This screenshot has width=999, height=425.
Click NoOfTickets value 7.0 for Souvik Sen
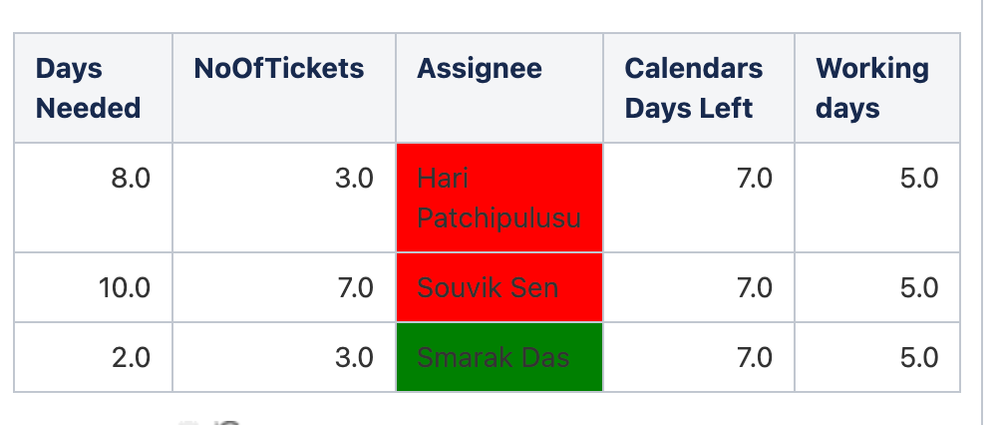(x=356, y=288)
